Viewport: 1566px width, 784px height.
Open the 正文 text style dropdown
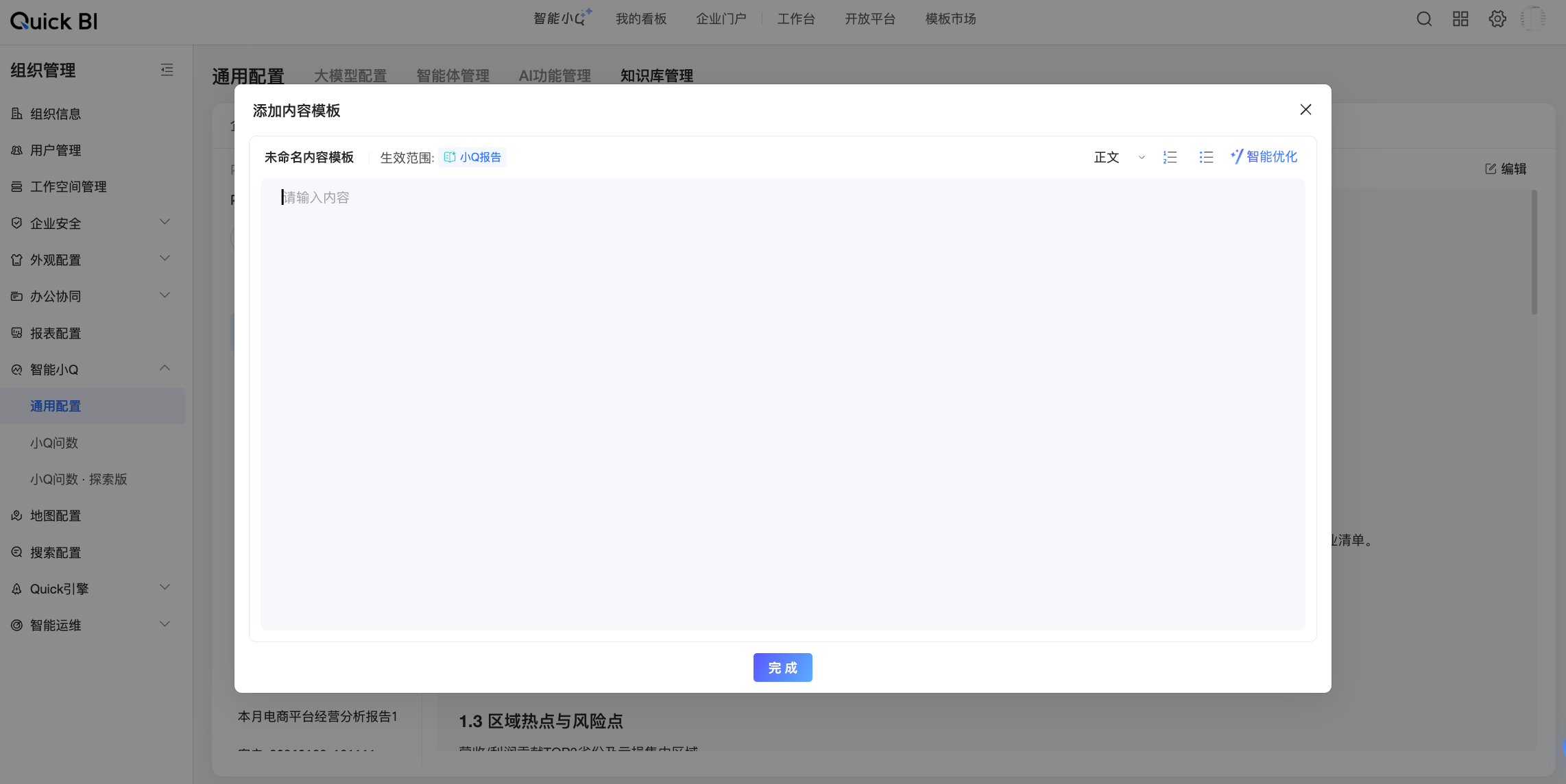pyautogui.click(x=1119, y=157)
